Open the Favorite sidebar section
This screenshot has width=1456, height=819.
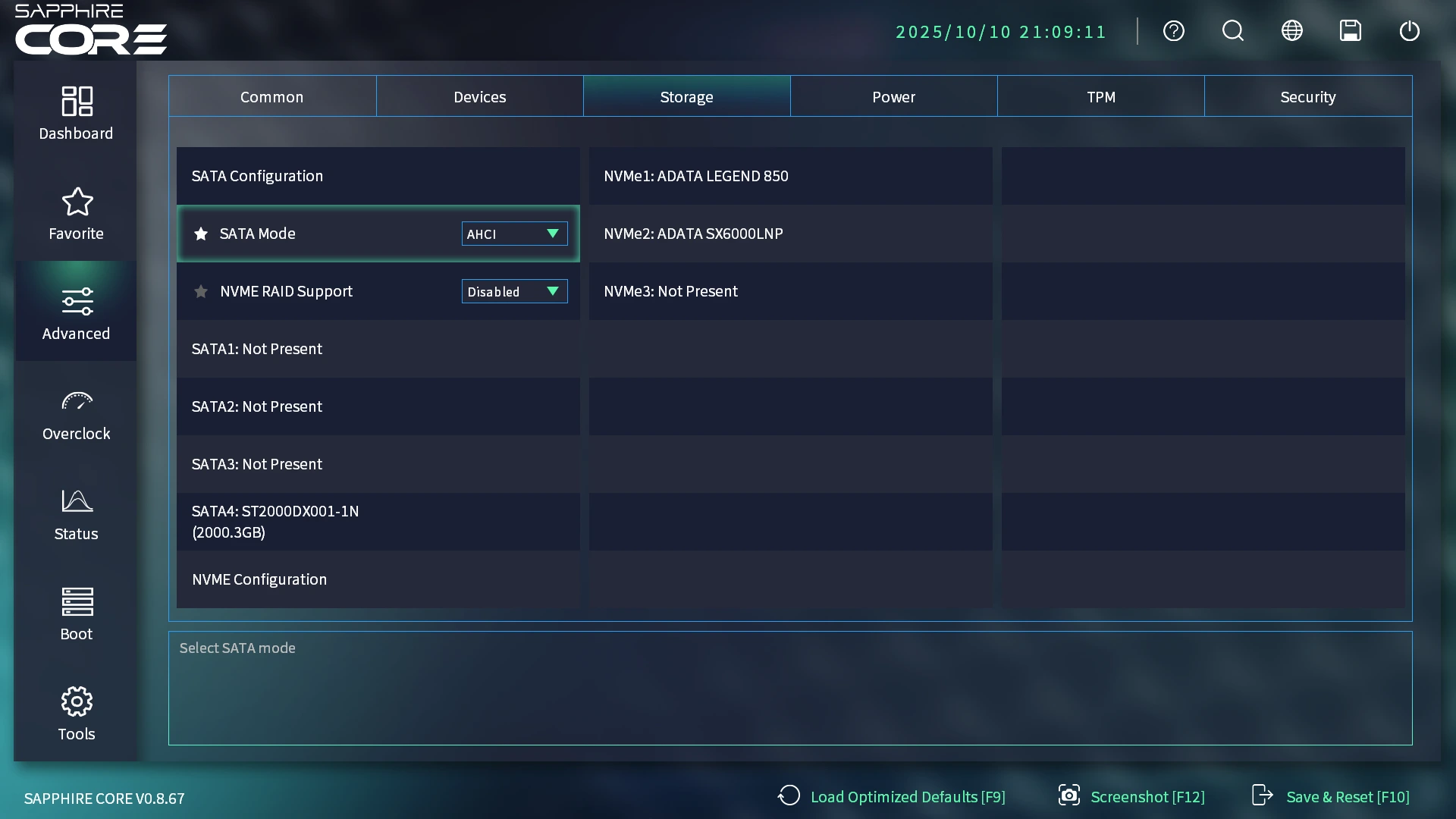pyautogui.click(x=76, y=212)
